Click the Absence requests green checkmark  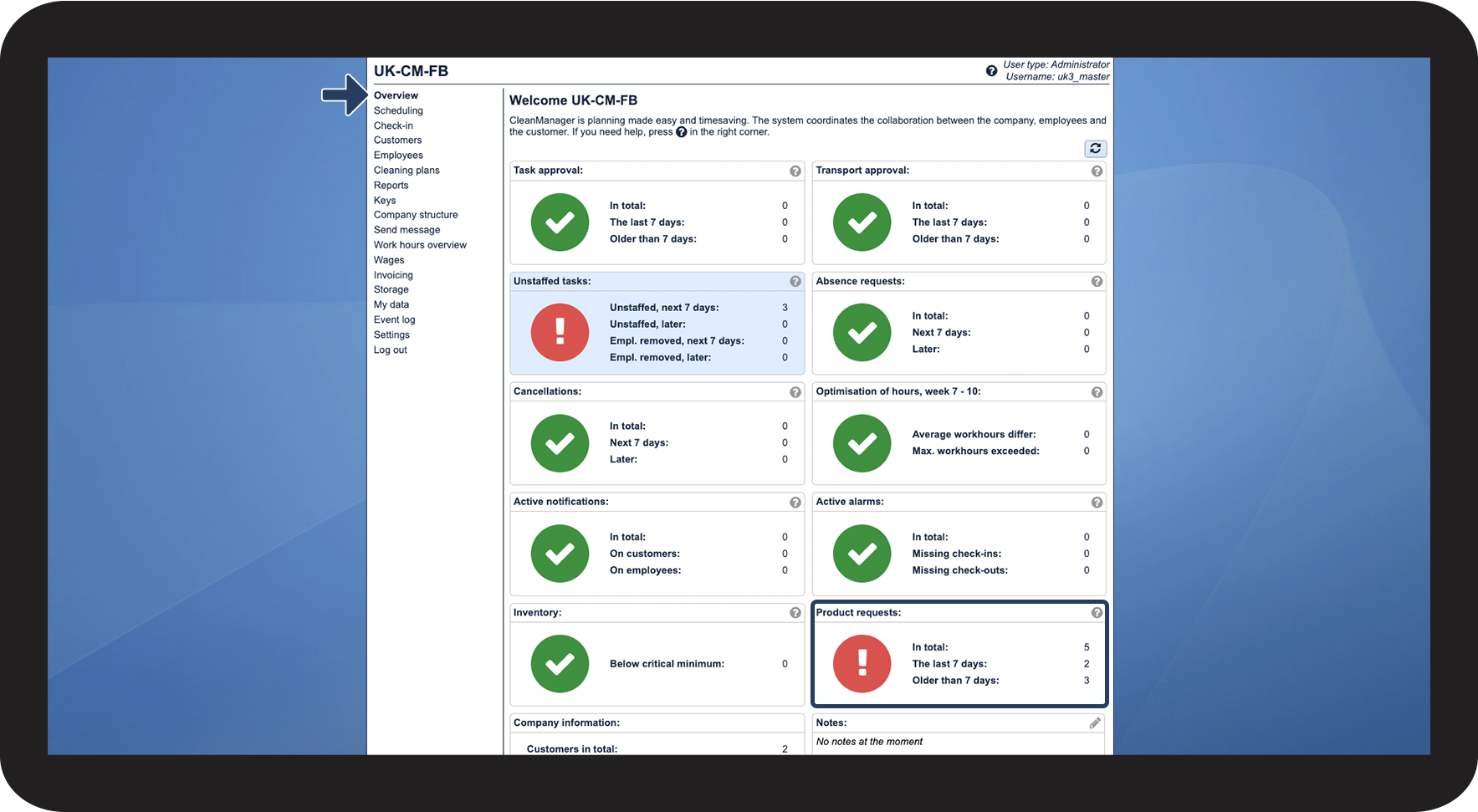pyautogui.click(x=862, y=332)
